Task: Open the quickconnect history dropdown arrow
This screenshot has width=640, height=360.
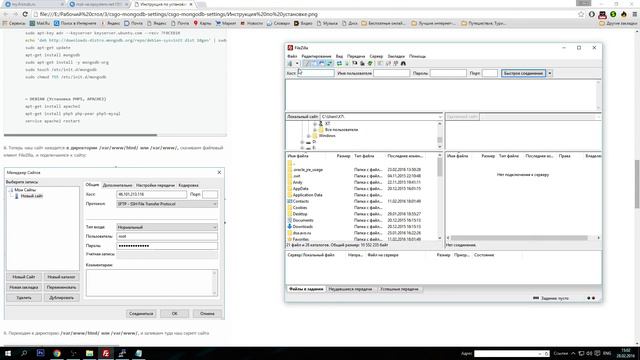Action: coord(550,73)
